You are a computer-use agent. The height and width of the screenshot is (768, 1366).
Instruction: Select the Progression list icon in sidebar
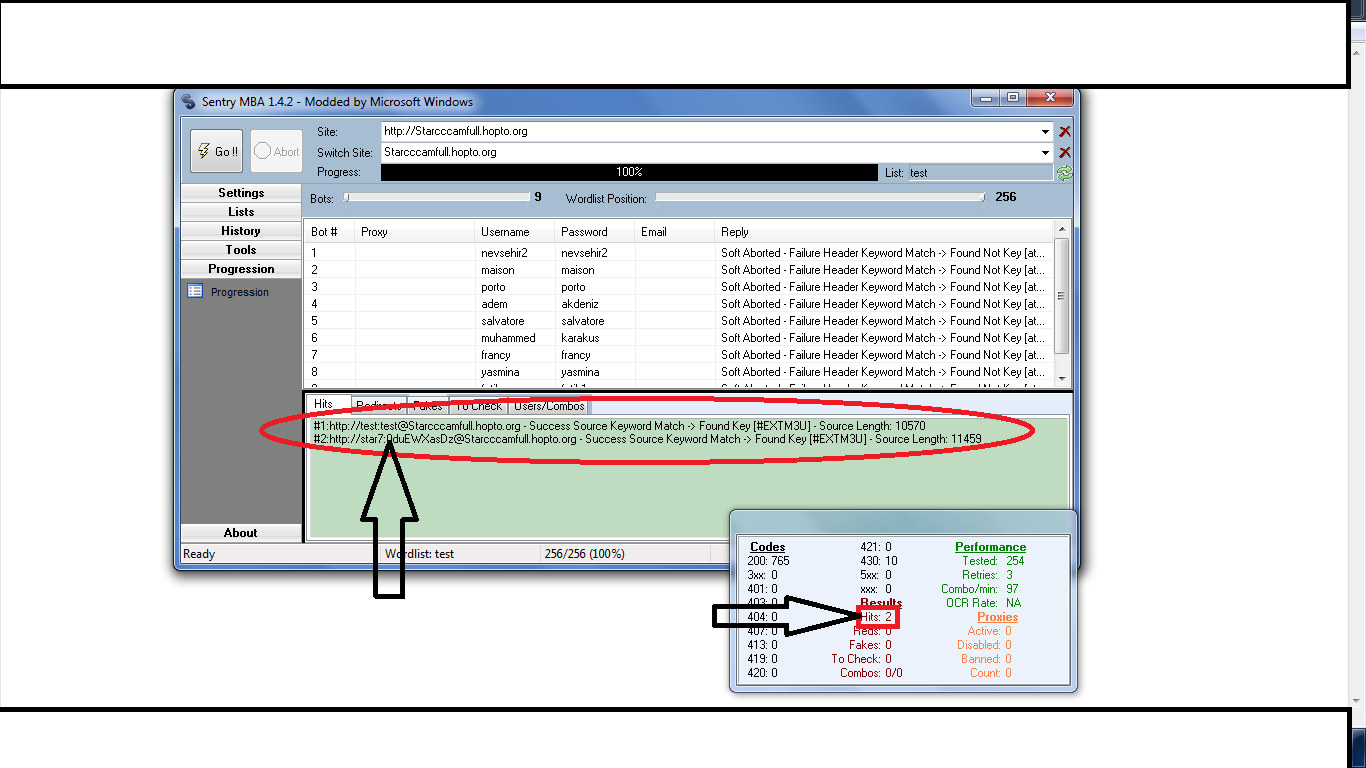pos(195,291)
